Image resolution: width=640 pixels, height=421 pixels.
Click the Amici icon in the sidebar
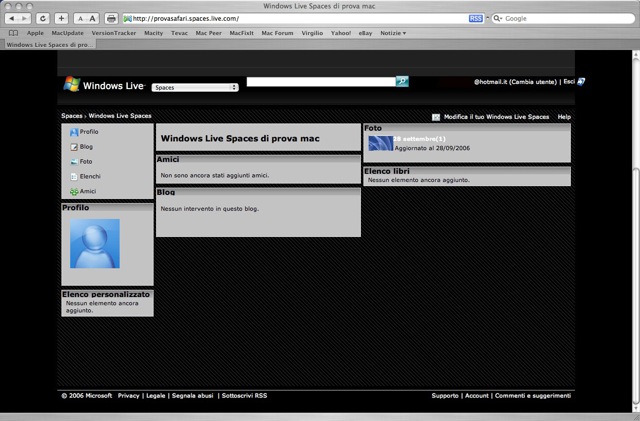pyautogui.click(x=74, y=192)
